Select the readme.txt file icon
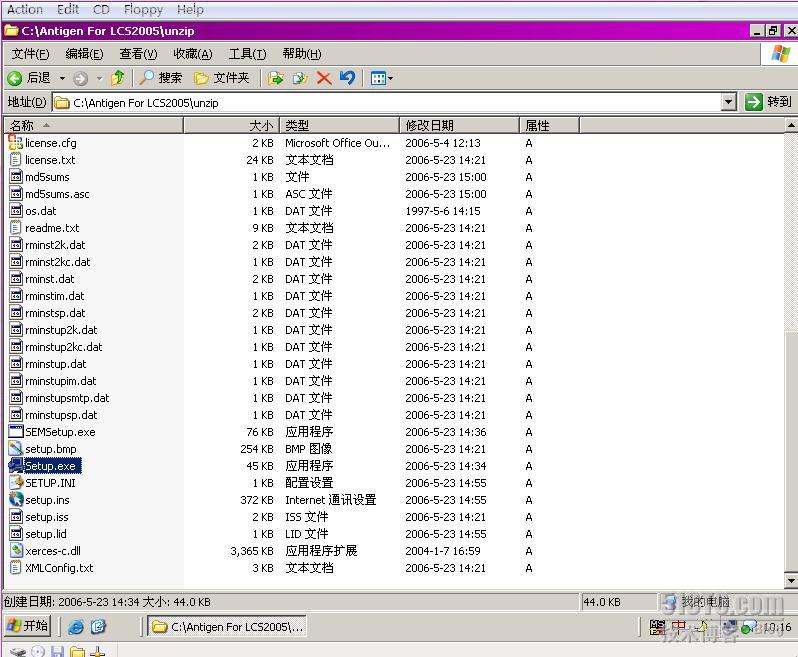 tap(16, 227)
